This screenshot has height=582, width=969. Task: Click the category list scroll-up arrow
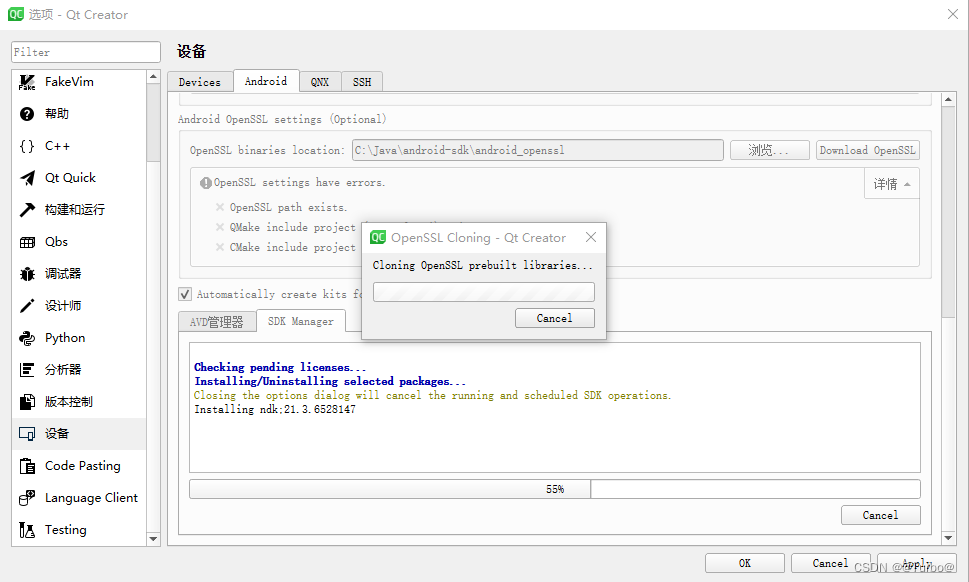(153, 77)
